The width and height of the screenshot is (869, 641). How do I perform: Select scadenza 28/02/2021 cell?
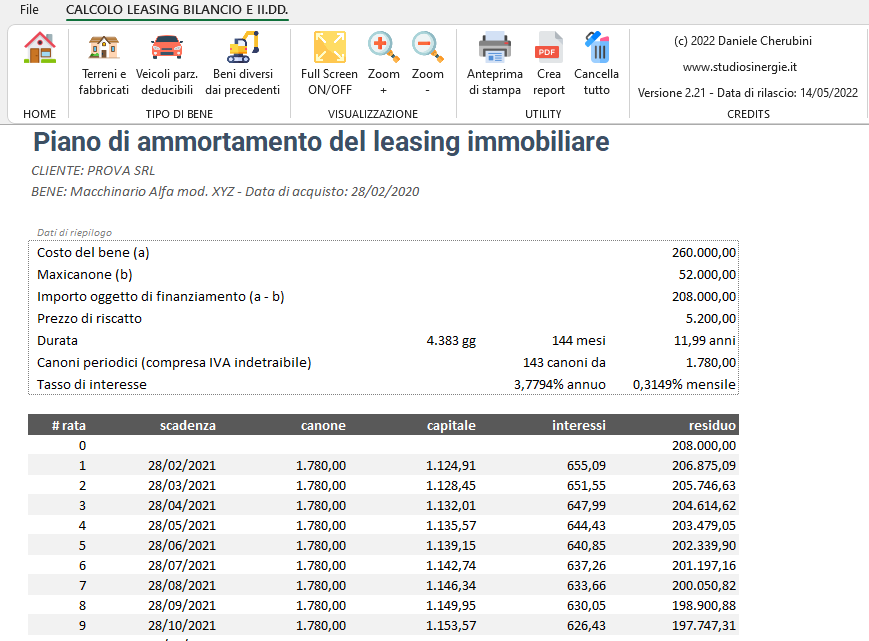pos(182,465)
